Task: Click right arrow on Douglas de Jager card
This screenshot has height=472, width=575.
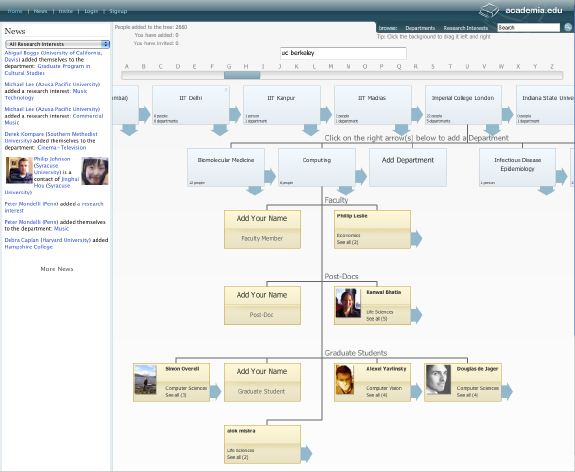Action: click(507, 391)
